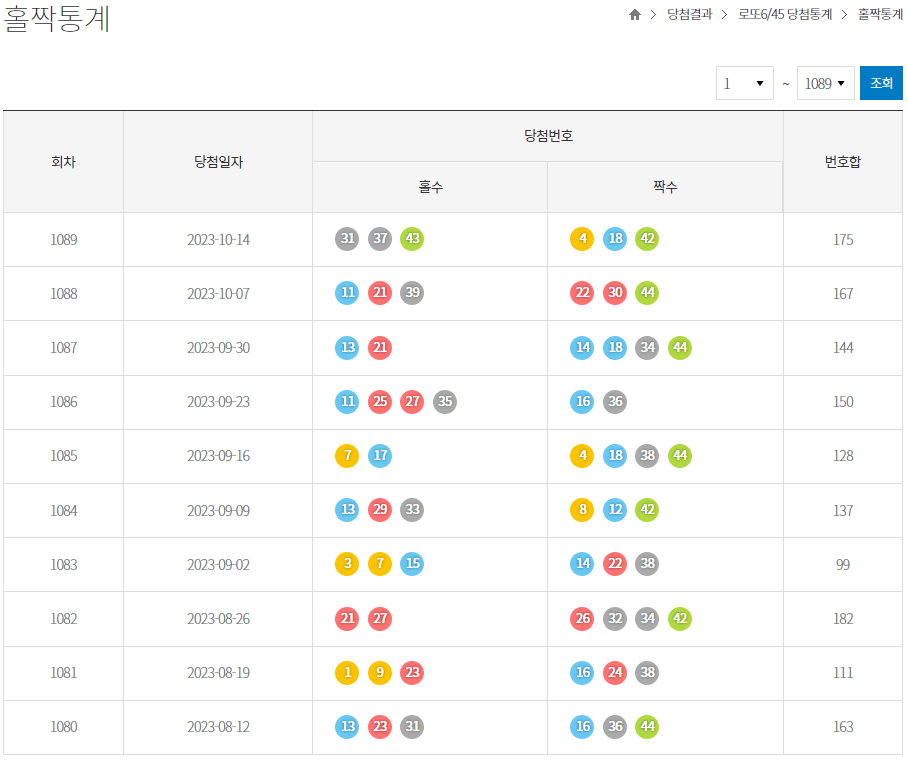Open the ending round dropdown showing 1089
908x760 pixels.
point(826,83)
